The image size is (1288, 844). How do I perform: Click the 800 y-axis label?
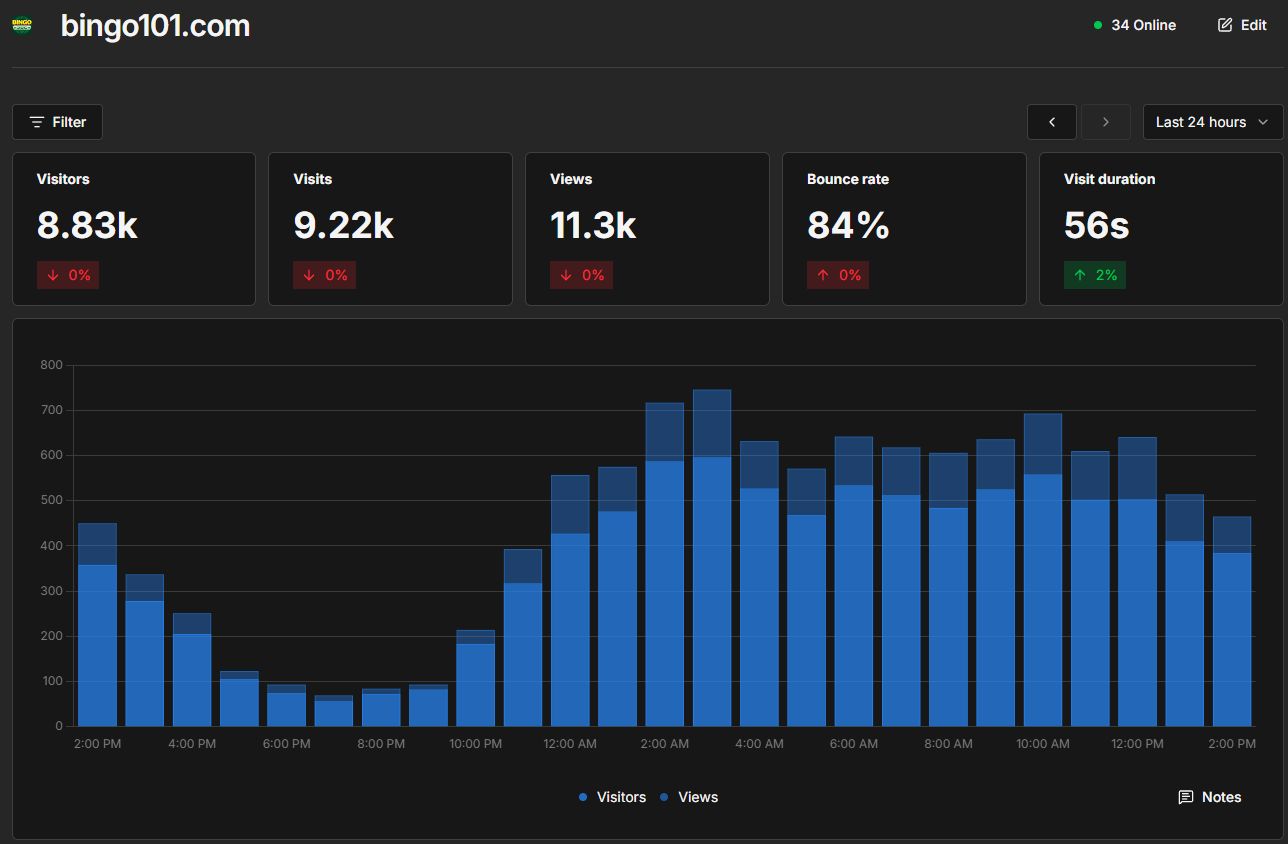tap(52, 365)
